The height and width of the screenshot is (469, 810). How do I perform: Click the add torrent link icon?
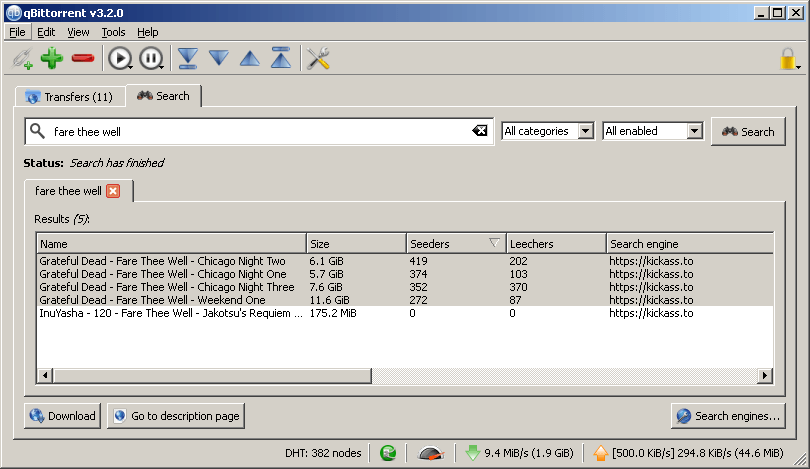(23, 58)
